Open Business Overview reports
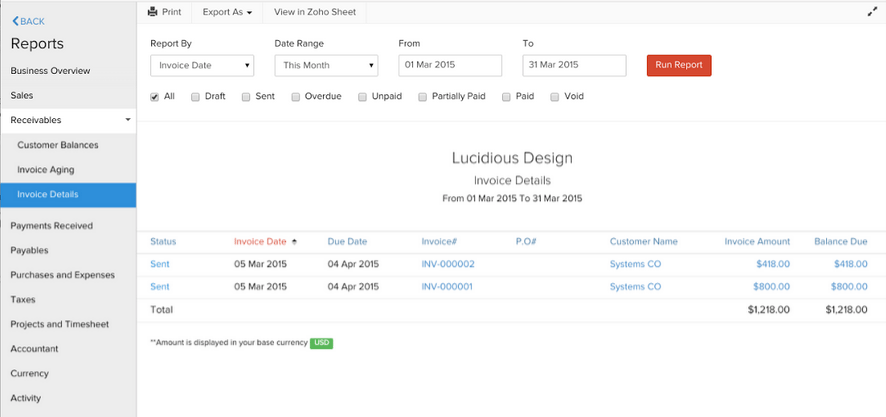The width and height of the screenshot is (886, 417). coord(50,71)
